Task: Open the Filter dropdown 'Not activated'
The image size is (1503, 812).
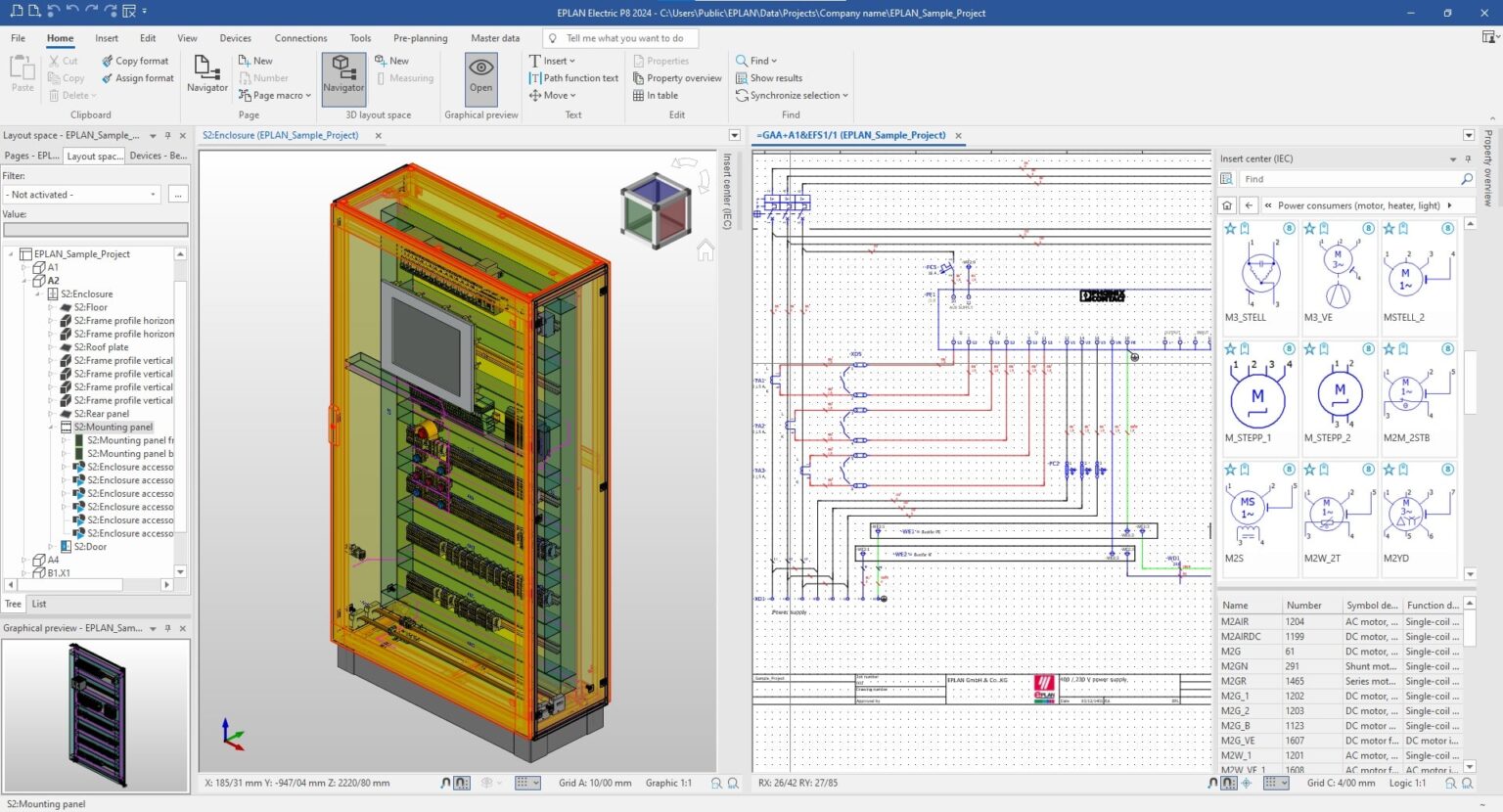Action: coord(81,195)
